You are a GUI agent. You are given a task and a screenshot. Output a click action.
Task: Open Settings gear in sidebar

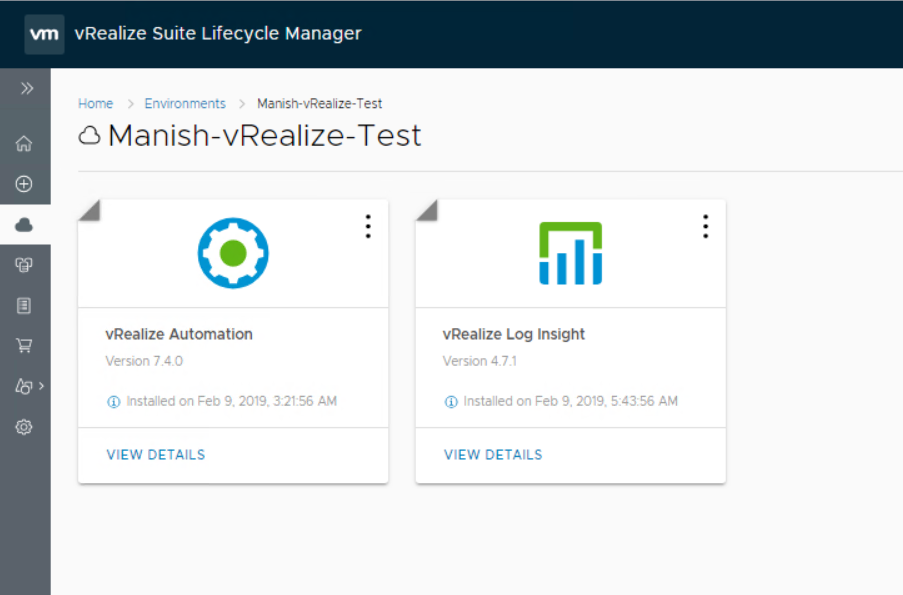25,427
